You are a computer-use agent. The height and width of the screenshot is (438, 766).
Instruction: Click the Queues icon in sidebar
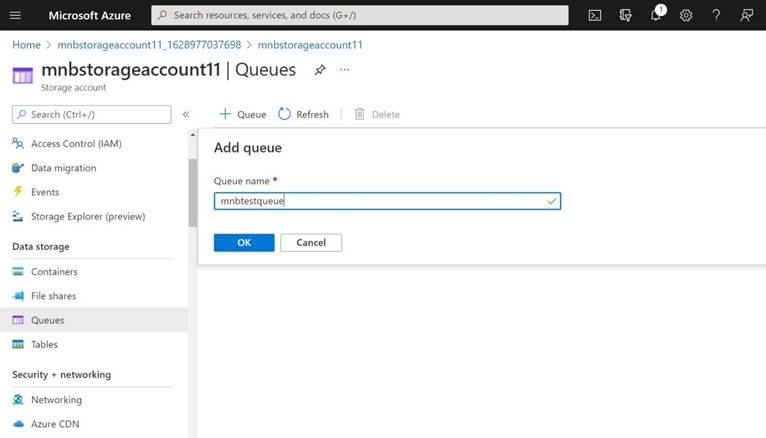point(18,320)
